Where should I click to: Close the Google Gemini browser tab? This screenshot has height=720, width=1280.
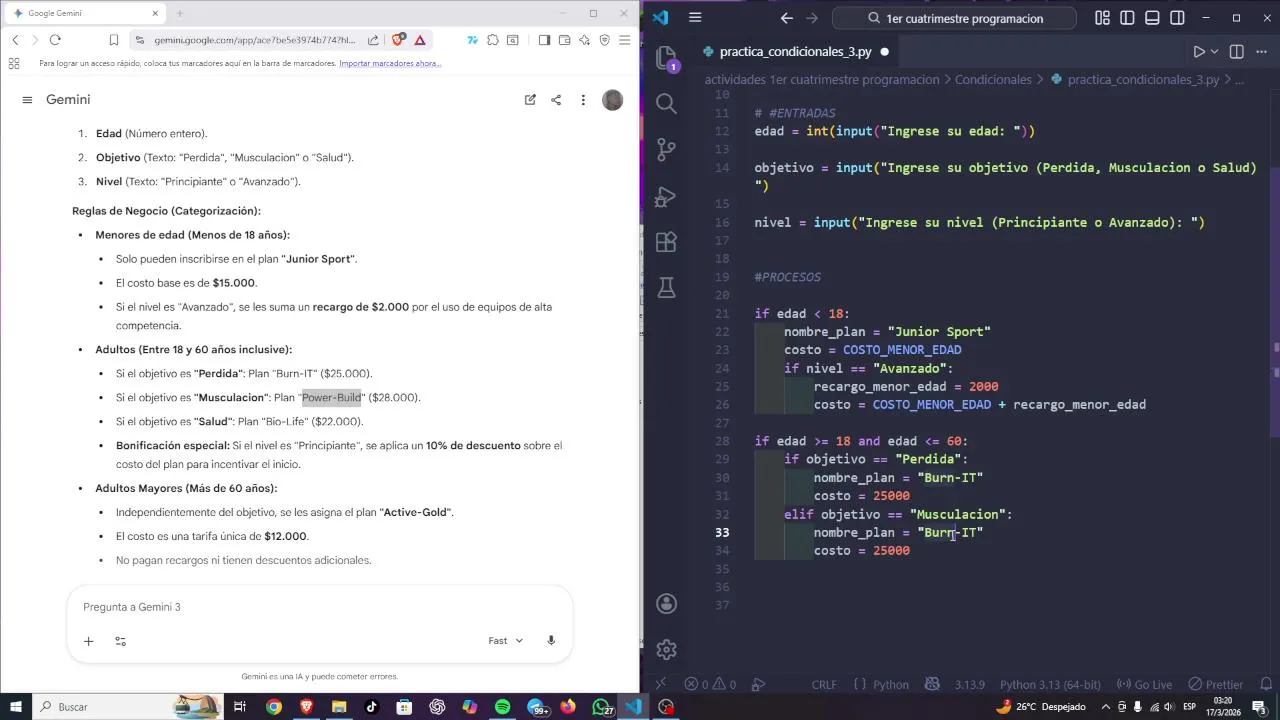(155, 13)
